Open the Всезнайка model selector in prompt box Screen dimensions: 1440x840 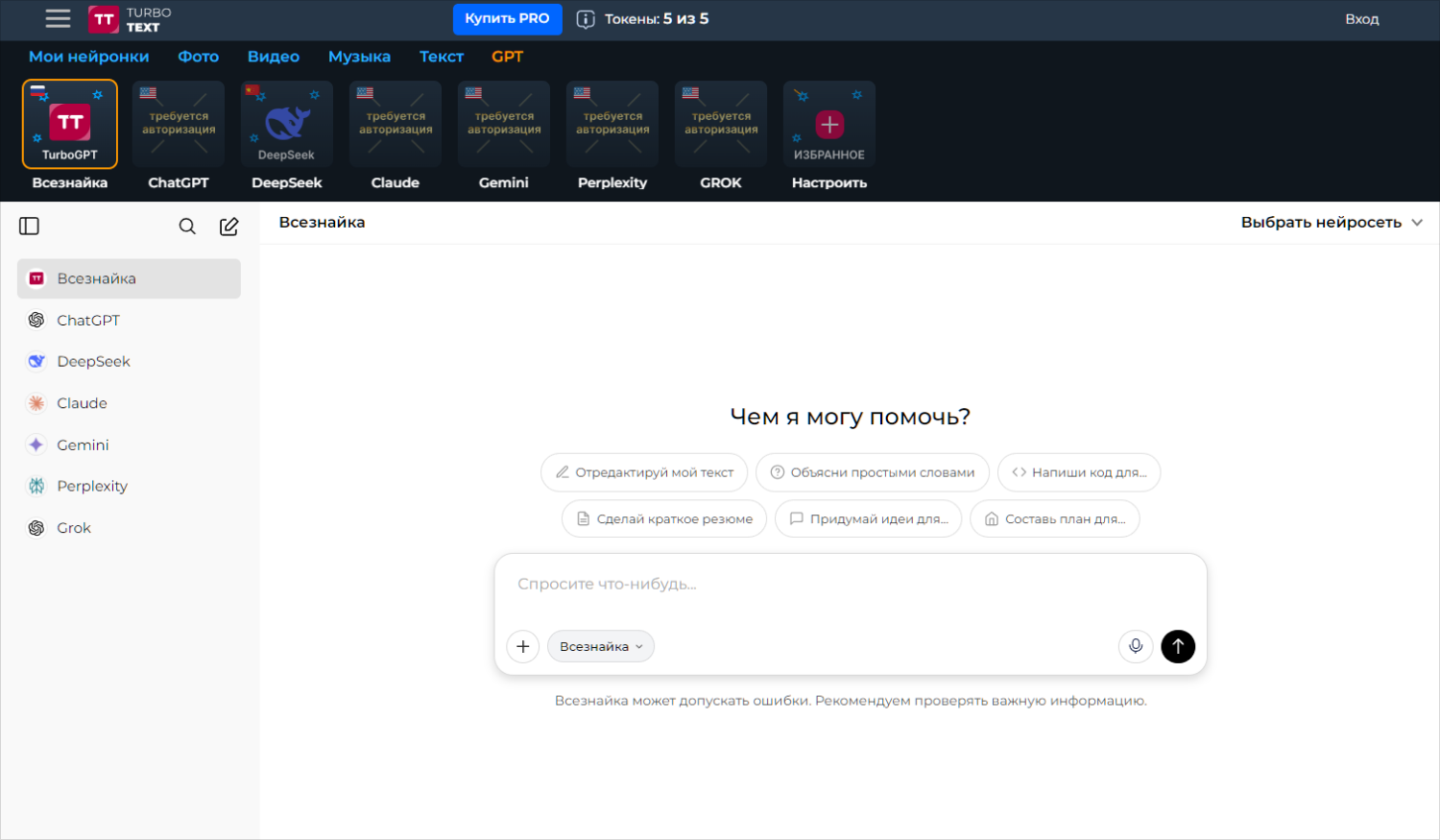pyautogui.click(x=601, y=647)
